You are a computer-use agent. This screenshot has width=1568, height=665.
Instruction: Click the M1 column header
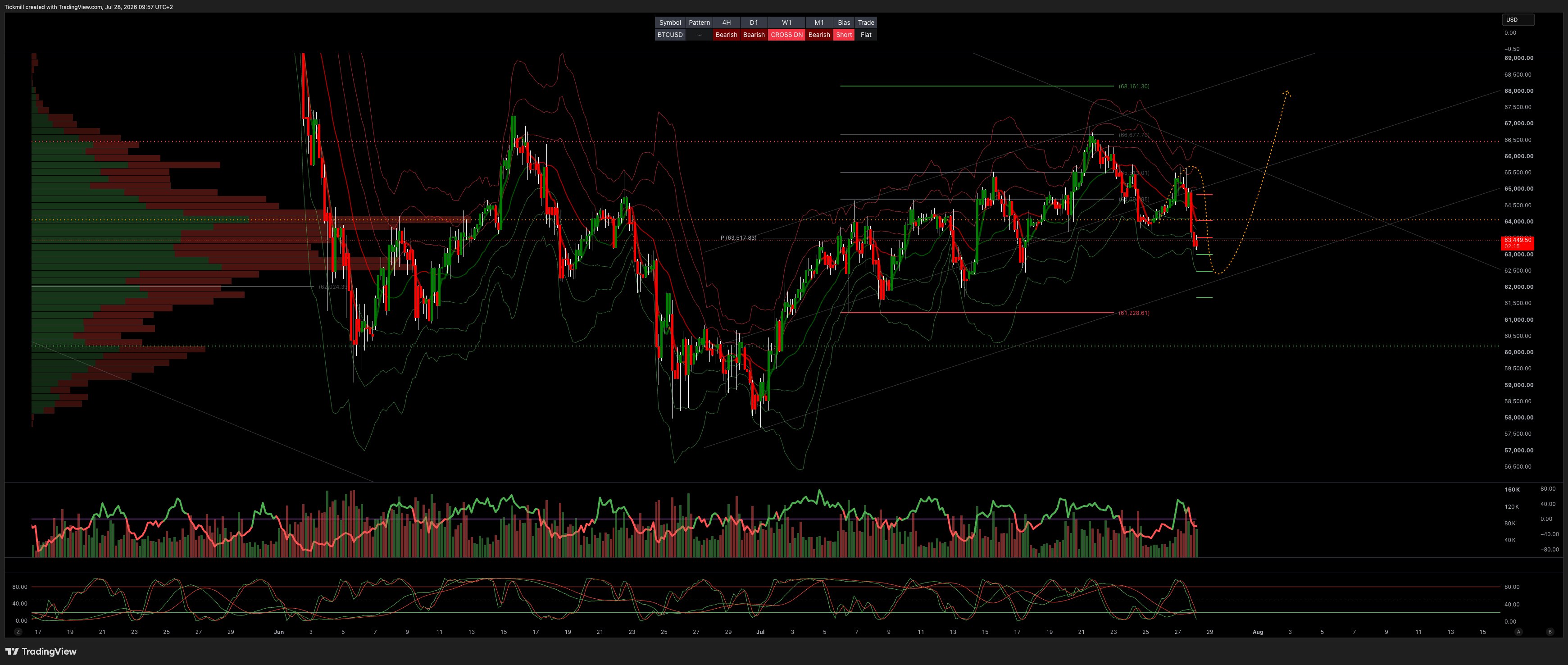point(819,23)
